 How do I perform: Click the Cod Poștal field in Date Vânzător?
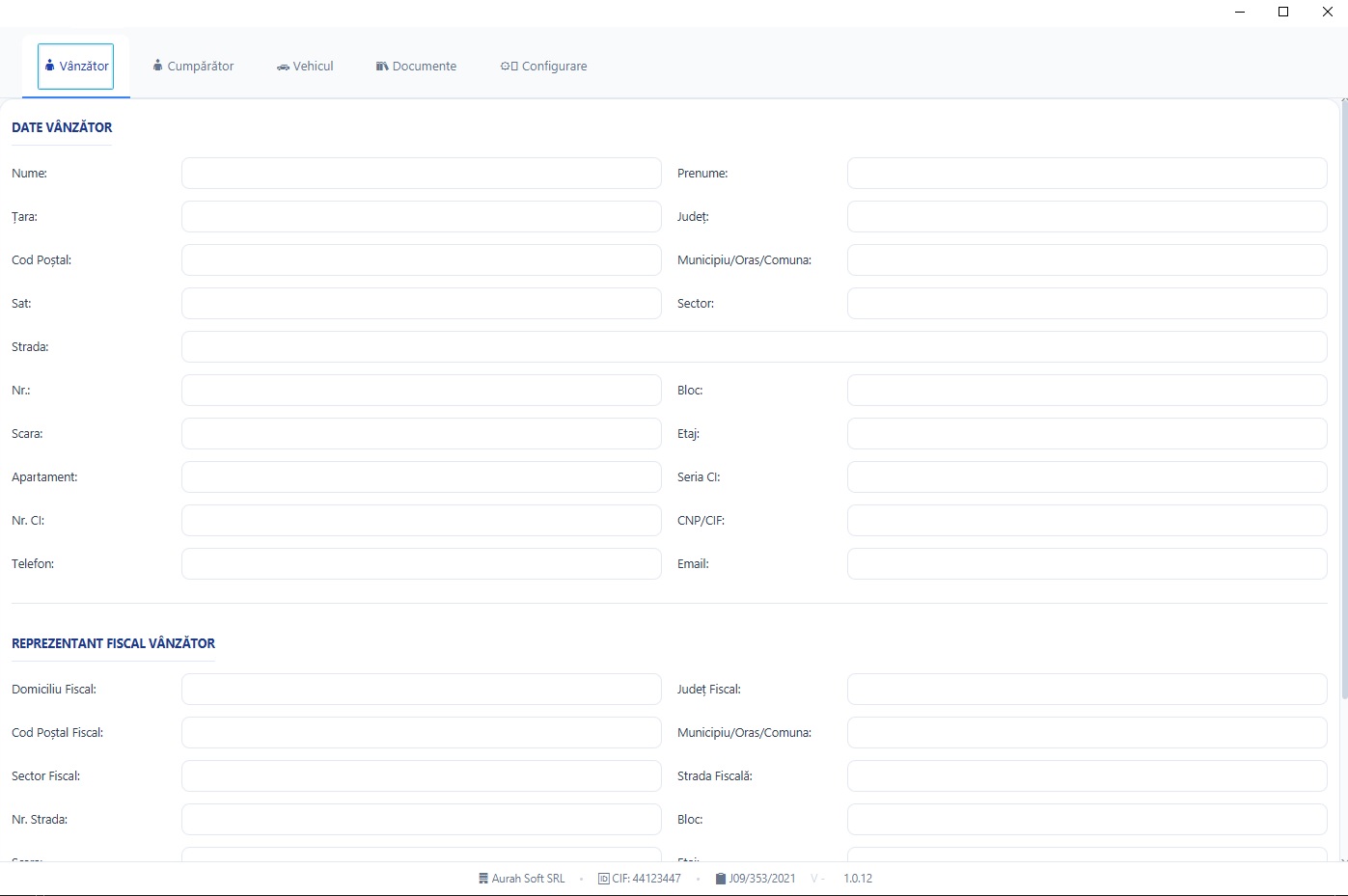tap(422, 260)
